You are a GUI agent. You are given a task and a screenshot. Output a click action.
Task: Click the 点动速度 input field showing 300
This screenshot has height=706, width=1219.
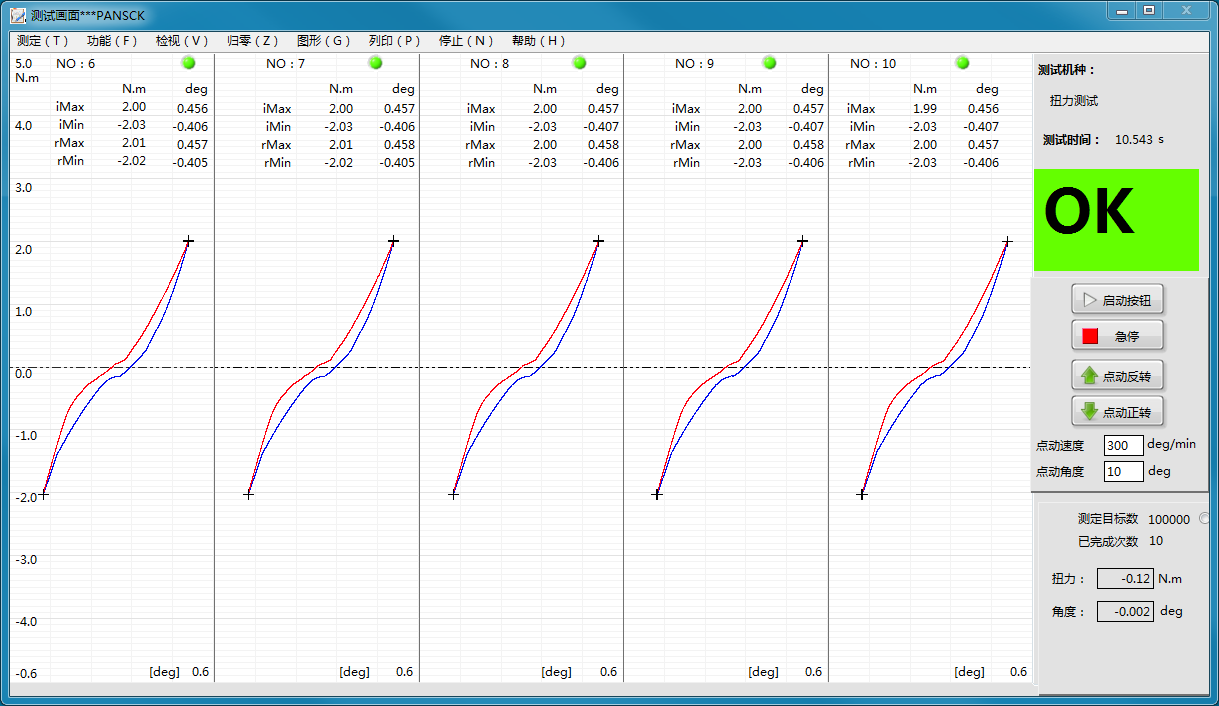(x=1123, y=445)
